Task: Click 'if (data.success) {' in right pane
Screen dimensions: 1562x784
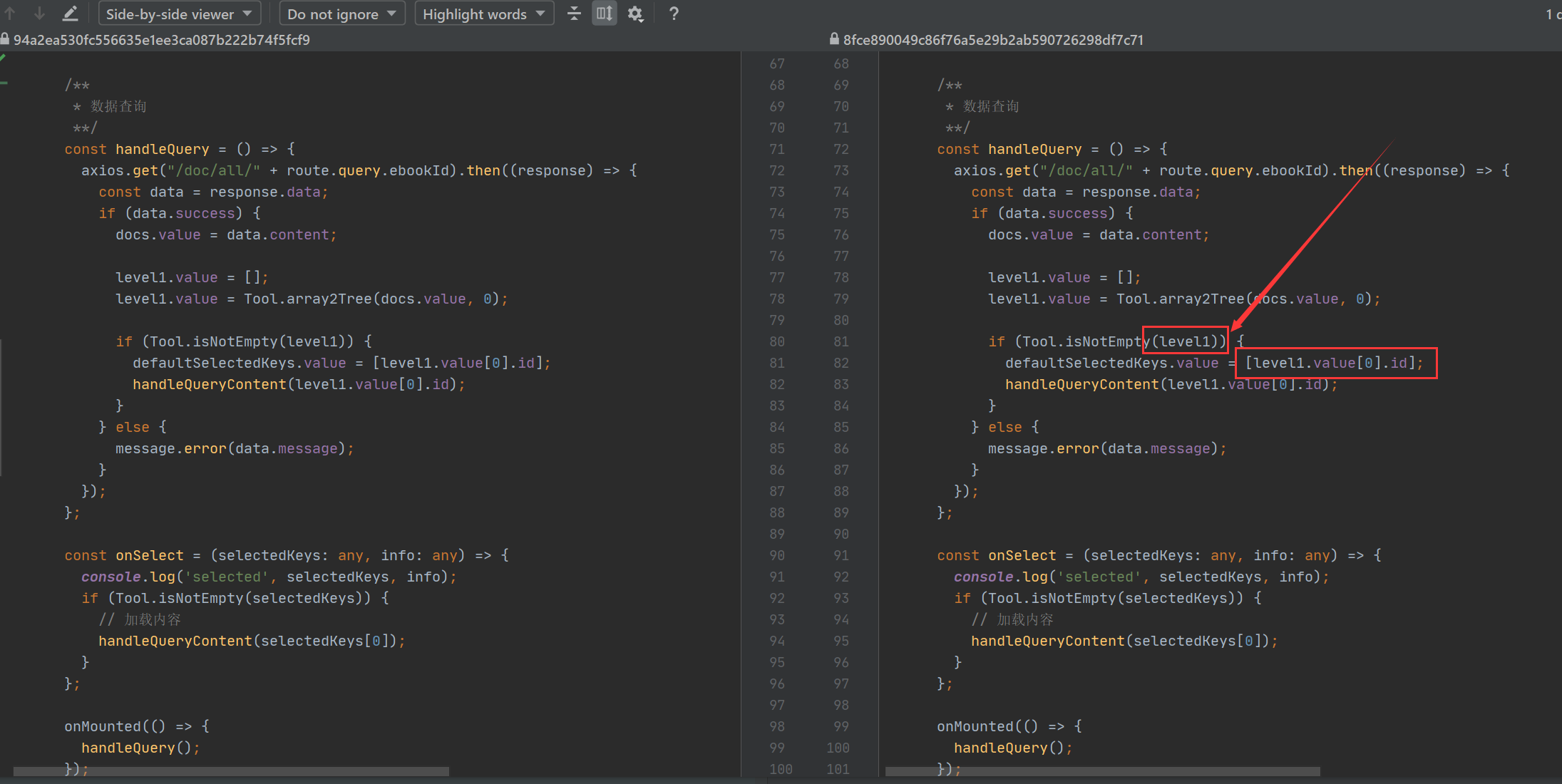Action: 1052,213
